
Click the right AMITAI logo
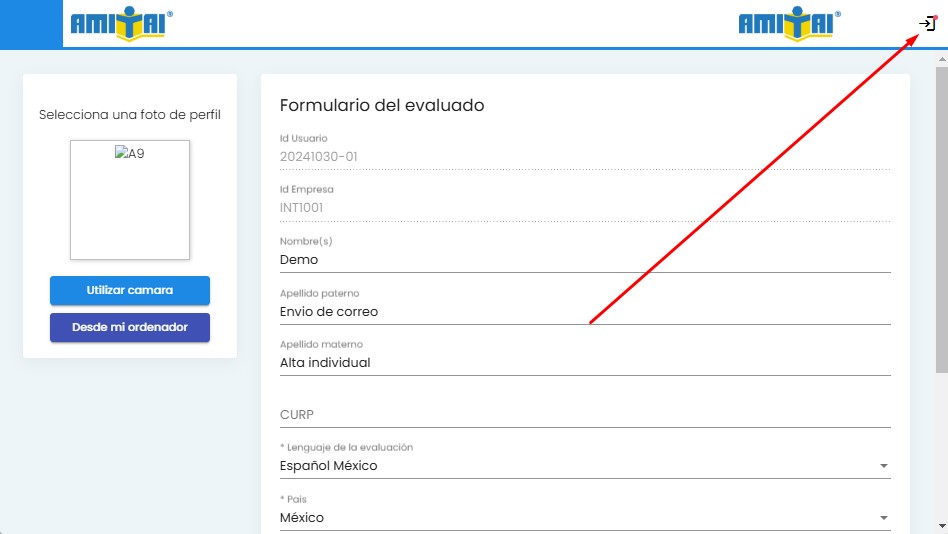click(789, 24)
